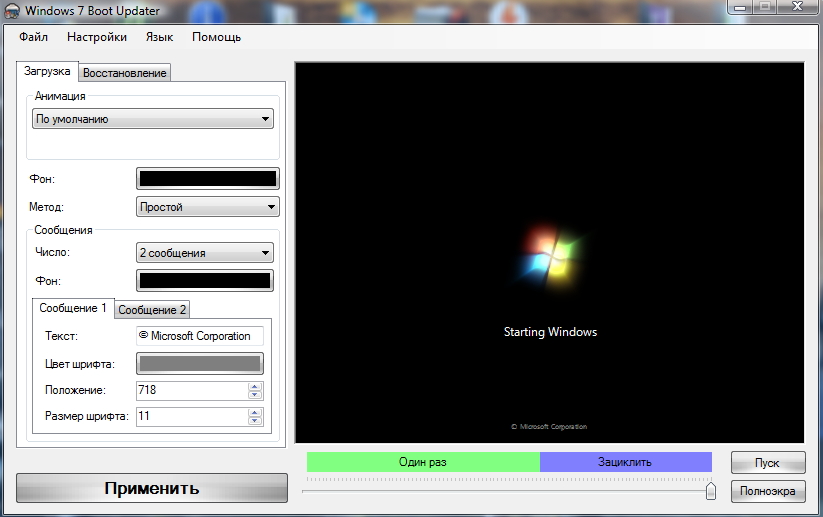Click the Полноэкра button

(x=767, y=491)
